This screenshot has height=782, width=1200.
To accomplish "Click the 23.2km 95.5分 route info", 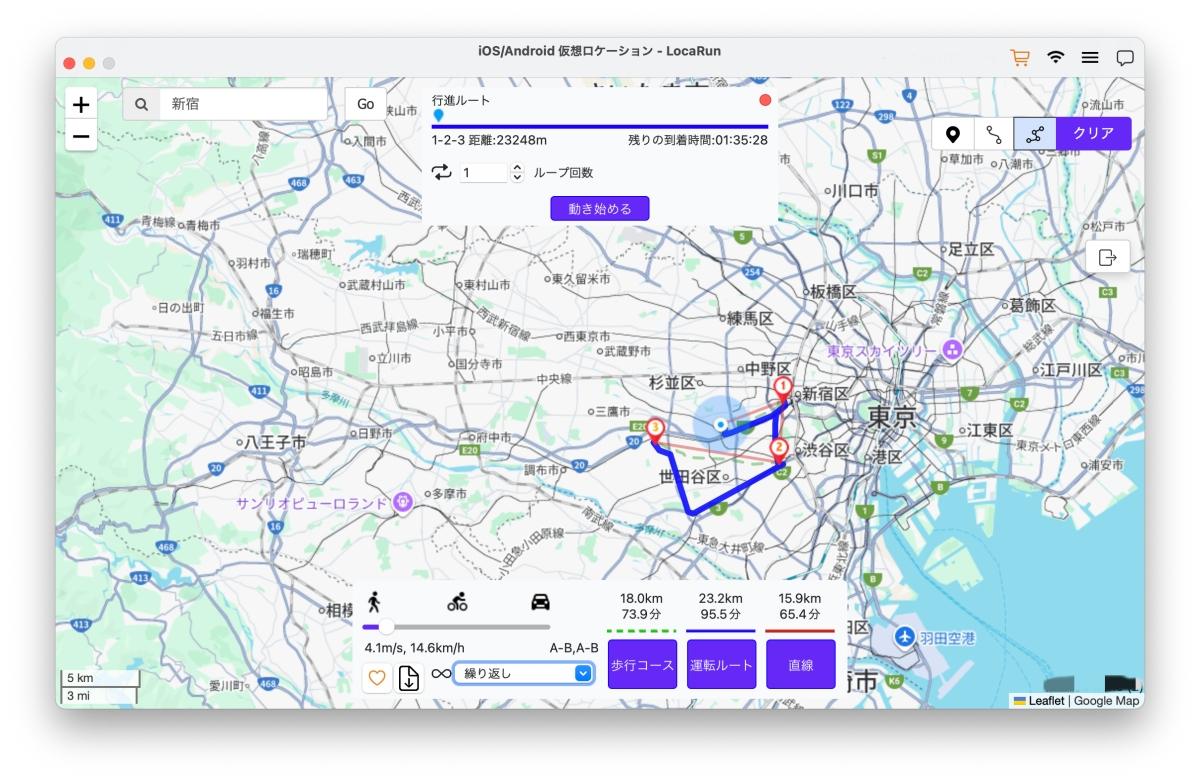I will point(721,606).
